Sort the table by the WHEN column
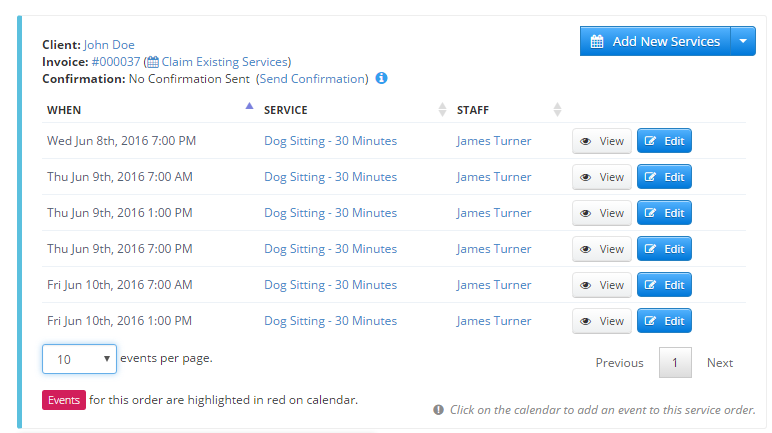 [150, 110]
